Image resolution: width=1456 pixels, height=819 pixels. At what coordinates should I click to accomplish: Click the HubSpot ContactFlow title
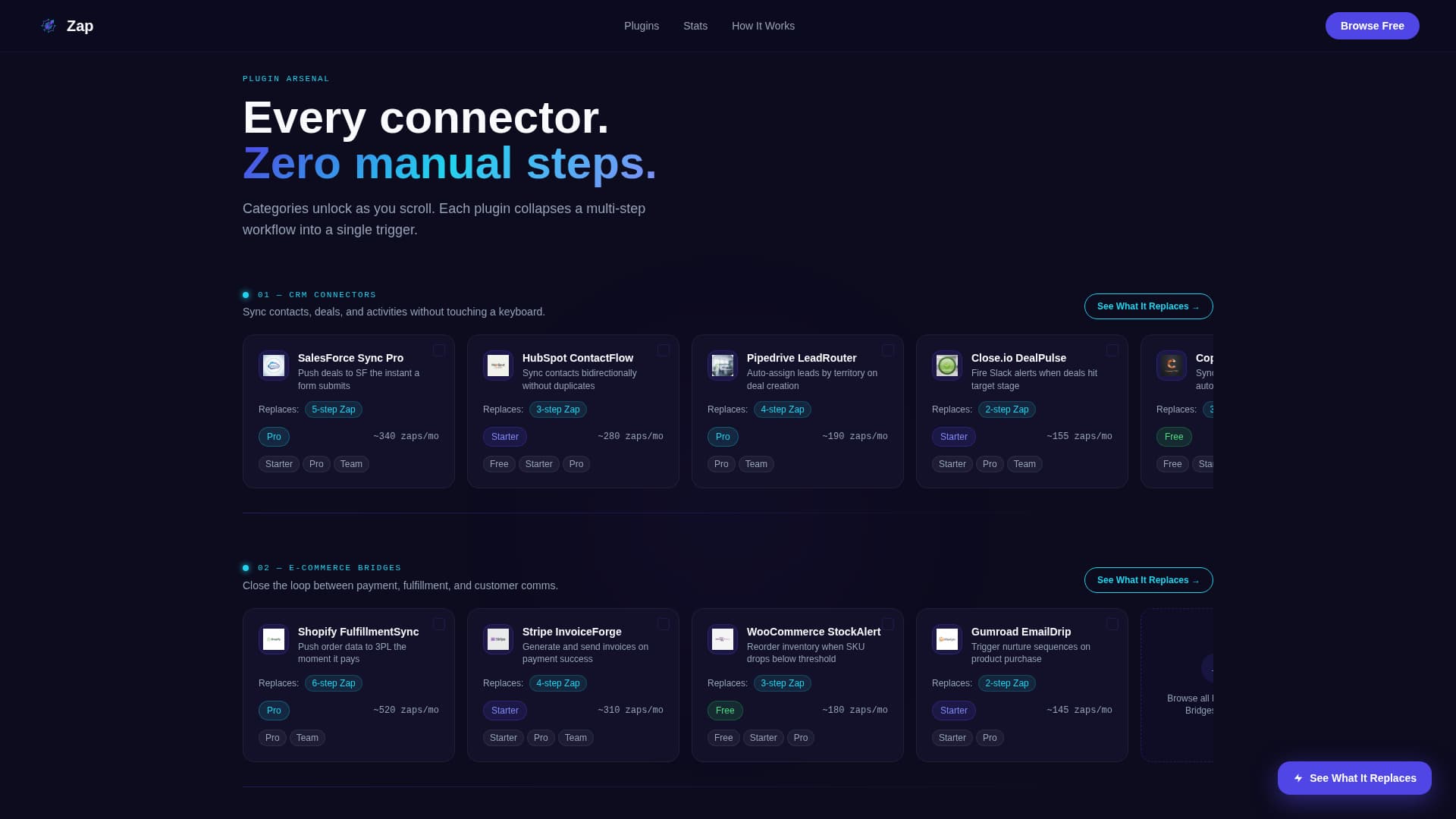[578, 358]
